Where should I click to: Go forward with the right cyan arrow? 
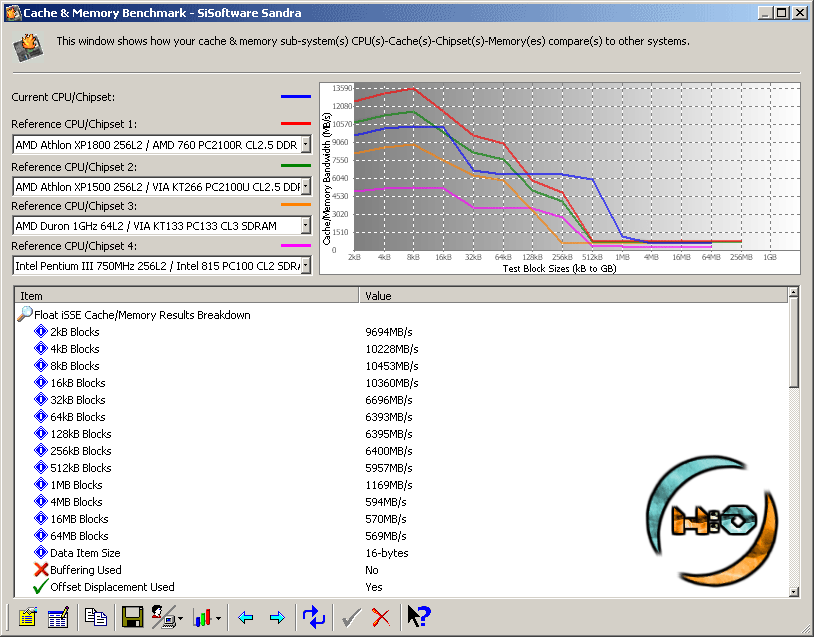click(277, 617)
